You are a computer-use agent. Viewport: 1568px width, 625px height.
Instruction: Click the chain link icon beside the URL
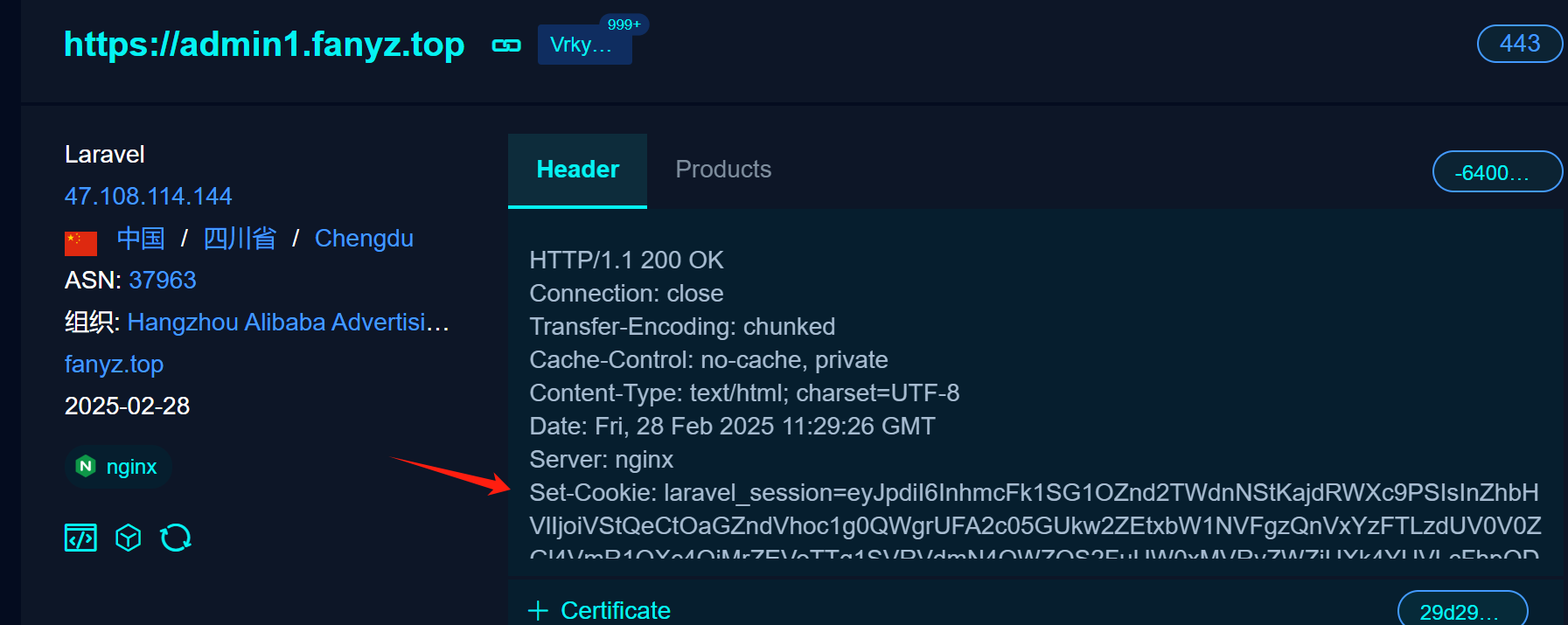[506, 45]
